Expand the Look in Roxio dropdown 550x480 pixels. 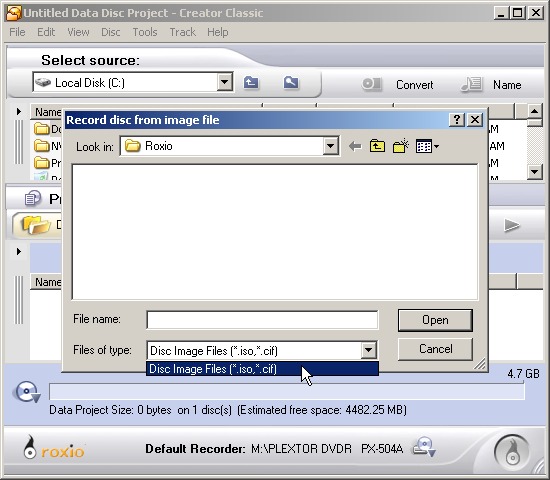click(330, 146)
